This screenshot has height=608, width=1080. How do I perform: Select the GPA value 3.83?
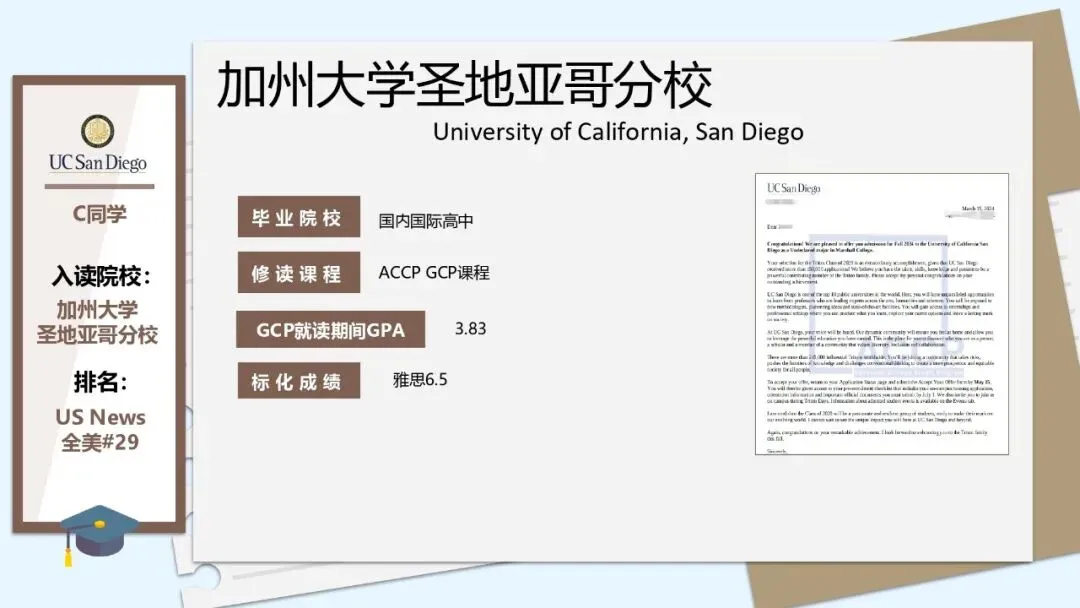(470, 328)
